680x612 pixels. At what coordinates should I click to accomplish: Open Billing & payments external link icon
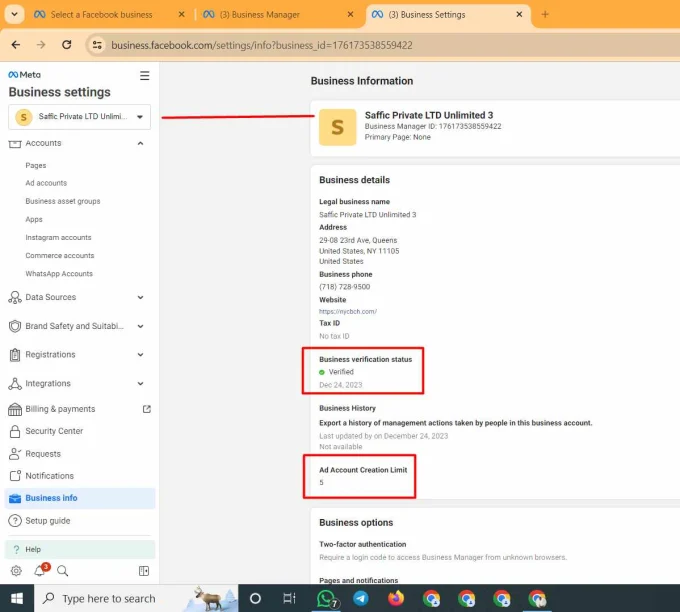[147, 409]
